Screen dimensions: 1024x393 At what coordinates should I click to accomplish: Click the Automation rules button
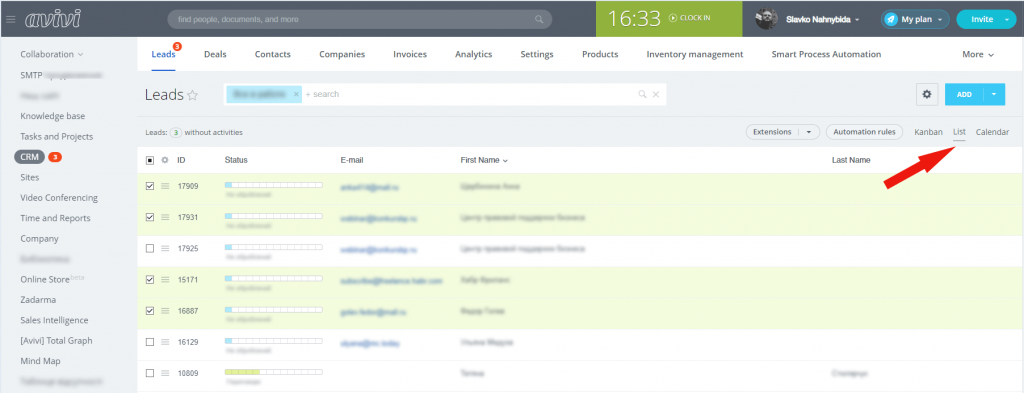pos(864,132)
